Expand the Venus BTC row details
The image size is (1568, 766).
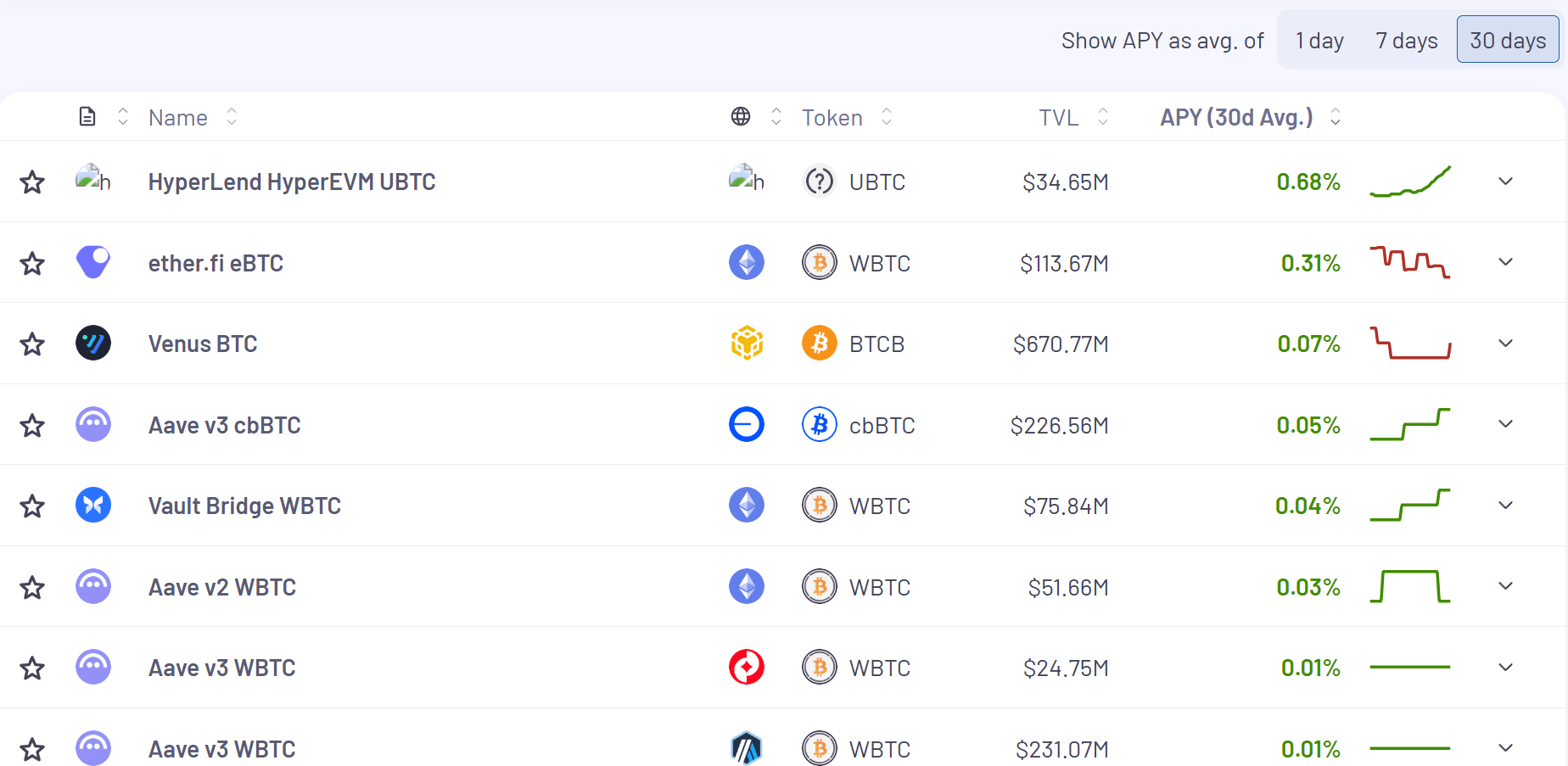pos(1506,344)
